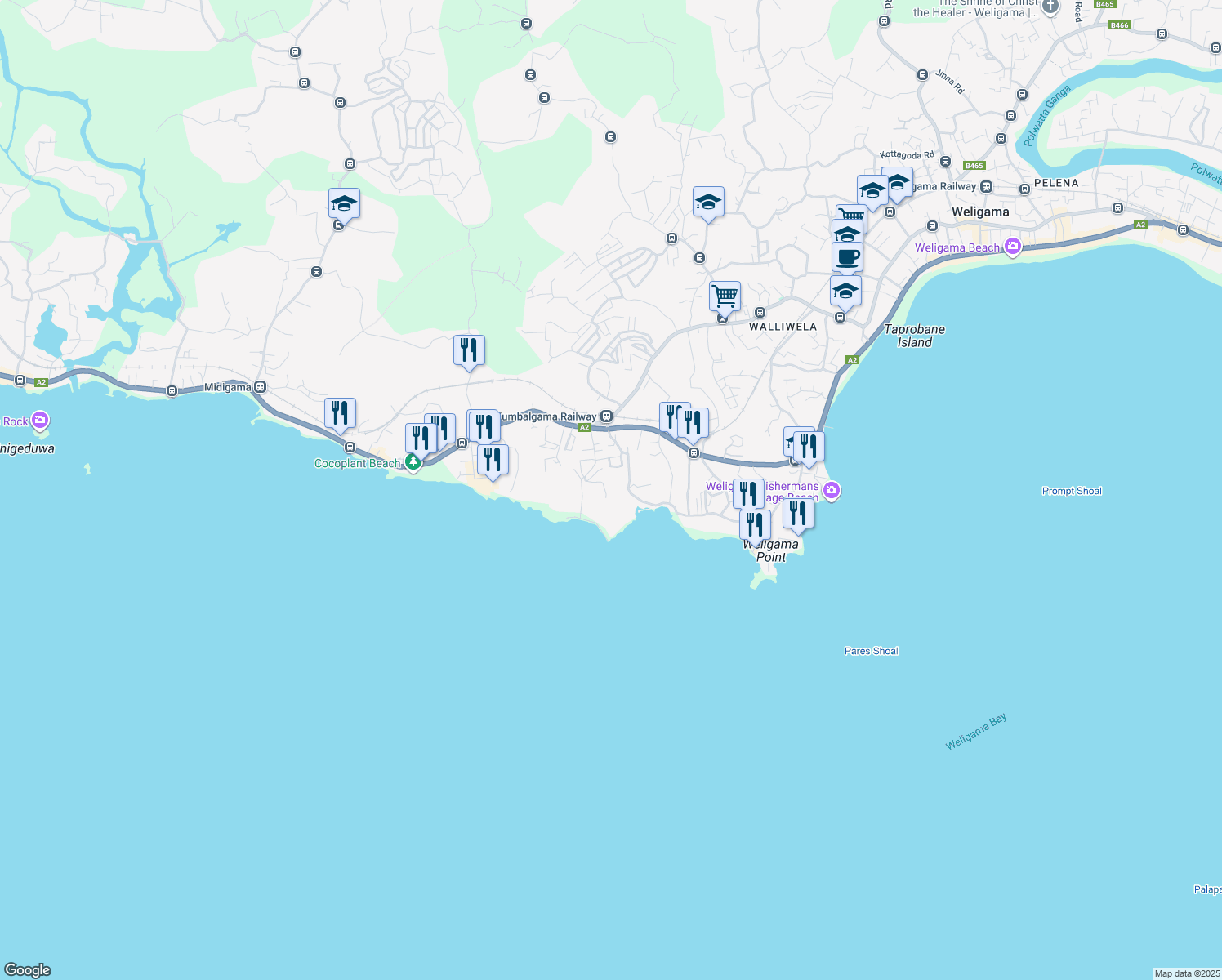Select the Weligama Bay water label

[975, 732]
